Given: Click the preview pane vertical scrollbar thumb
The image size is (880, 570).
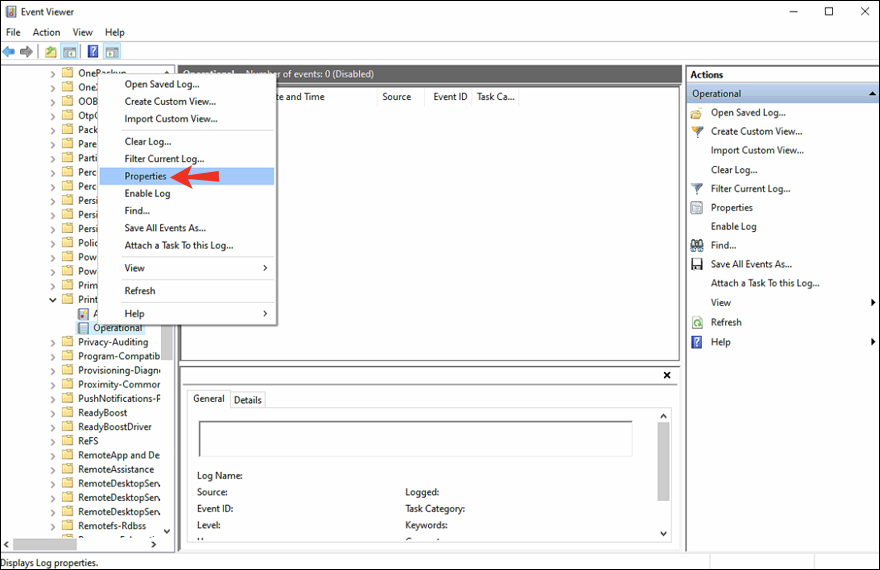Looking at the screenshot, I should [x=663, y=461].
